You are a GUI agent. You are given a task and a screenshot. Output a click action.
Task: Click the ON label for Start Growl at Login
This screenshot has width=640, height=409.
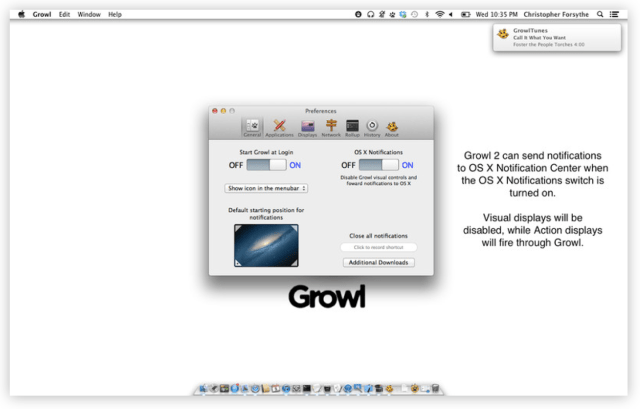295,165
